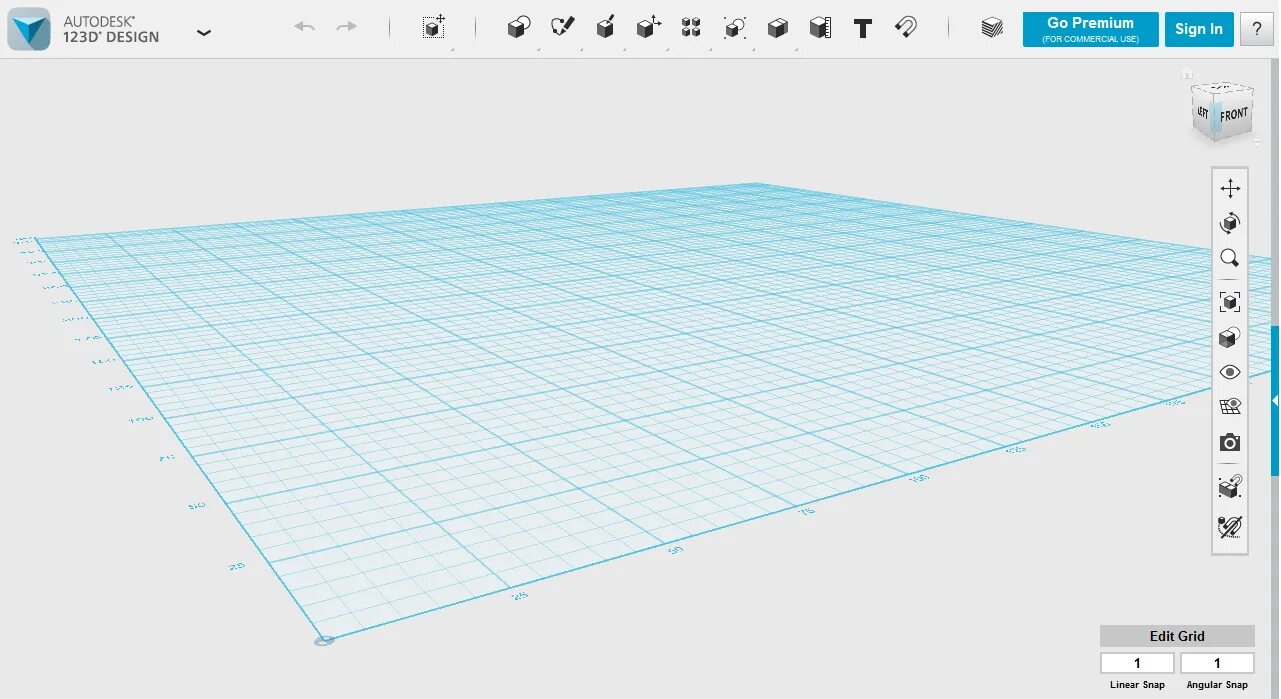
Task: Click the LEFT face of view cube
Action: [x=1203, y=112]
